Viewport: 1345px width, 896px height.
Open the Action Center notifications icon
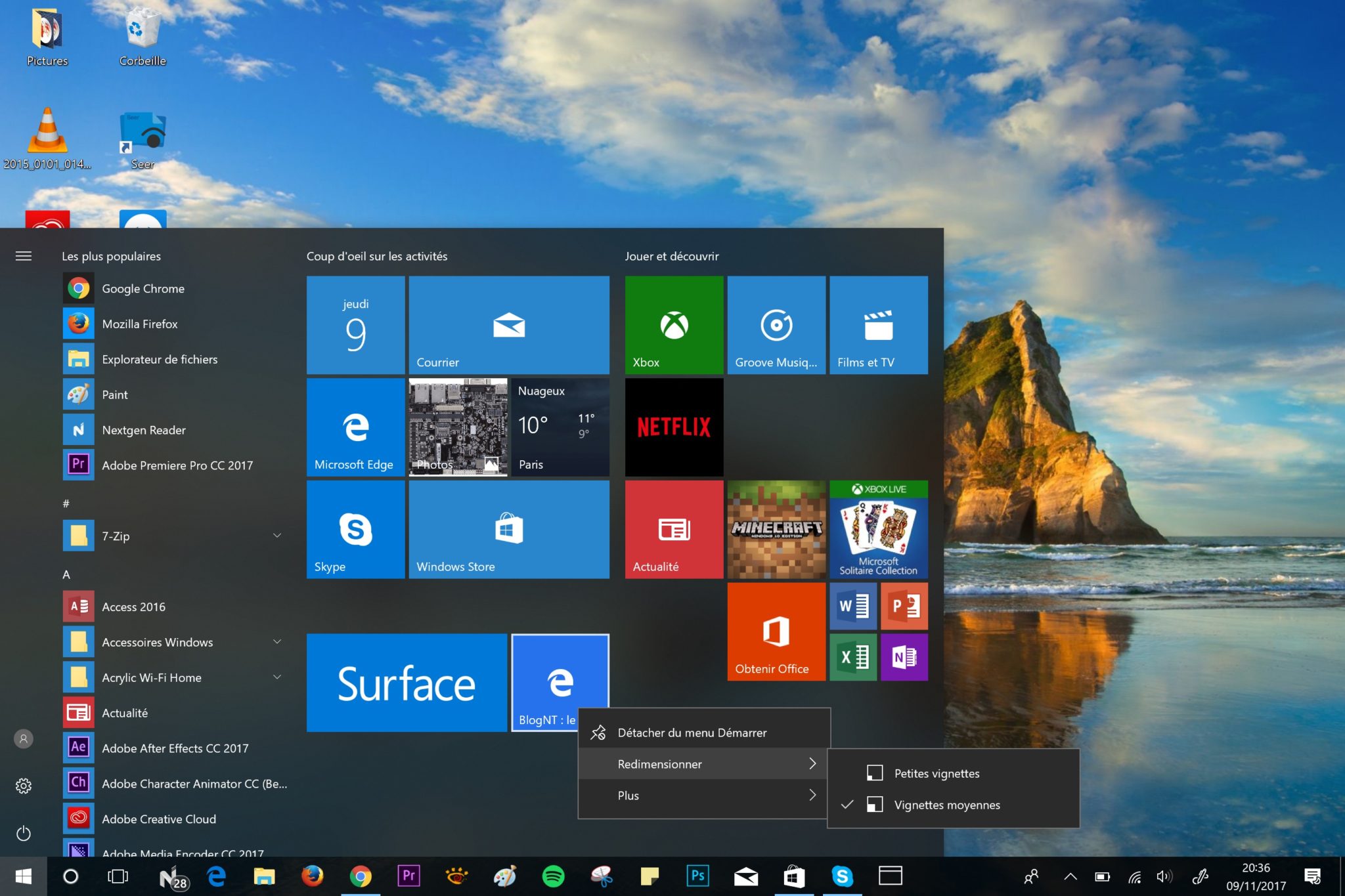coord(1313,876)
